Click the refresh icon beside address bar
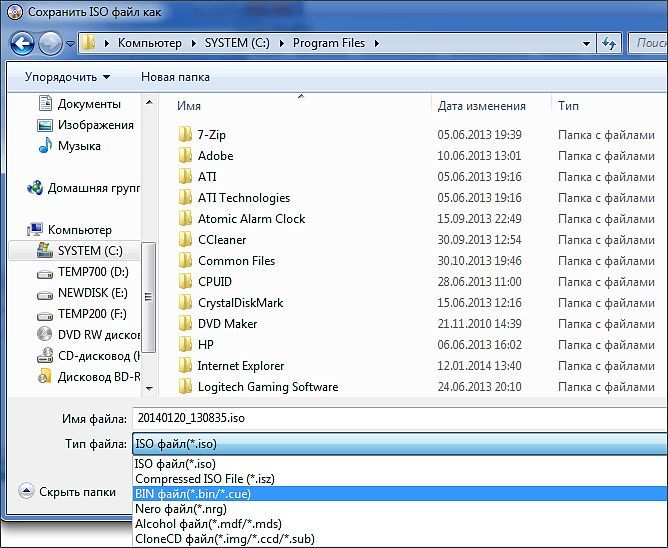This screenshot has height=548, width=668. tap(609, 43)
